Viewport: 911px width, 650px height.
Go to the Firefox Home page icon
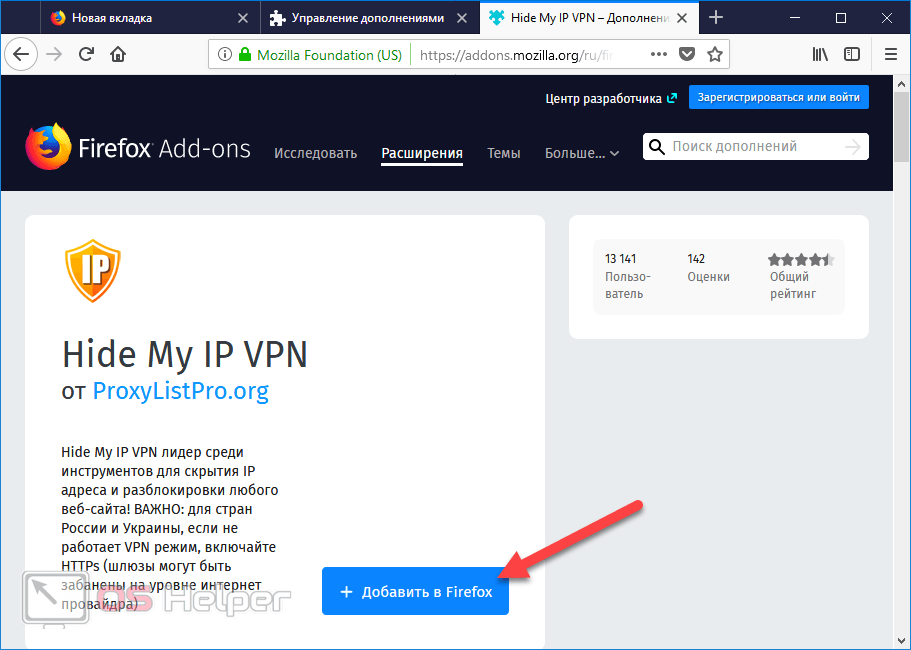point(118,55)
